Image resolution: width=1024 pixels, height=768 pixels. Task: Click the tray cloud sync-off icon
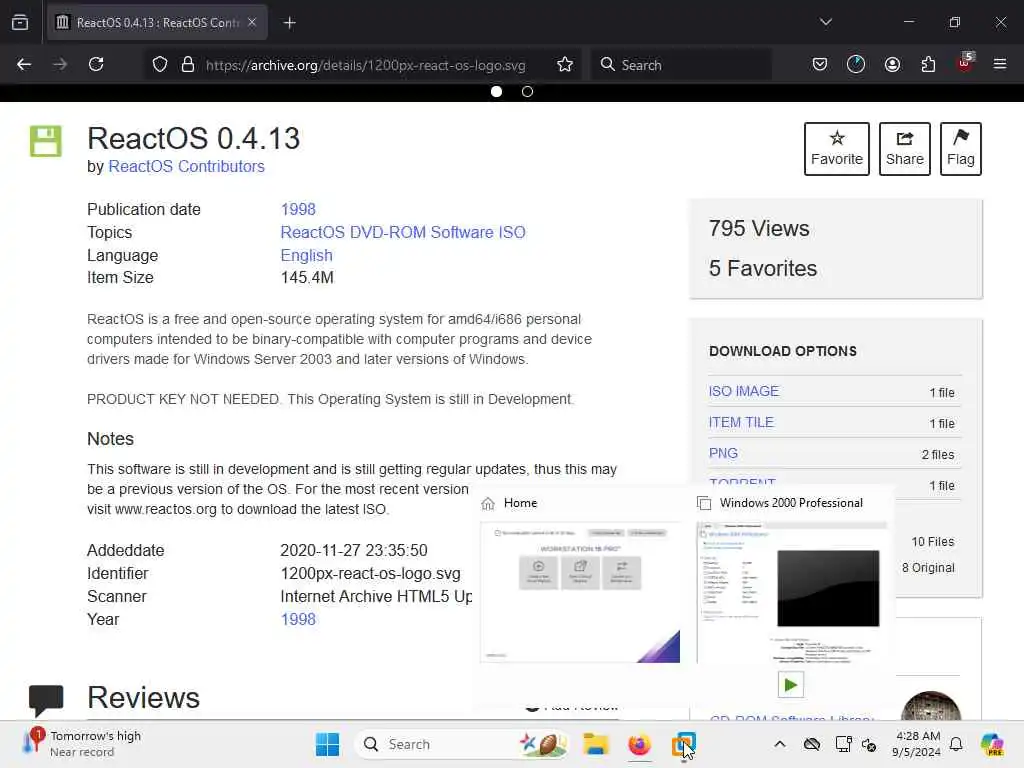tap(812, 744)
